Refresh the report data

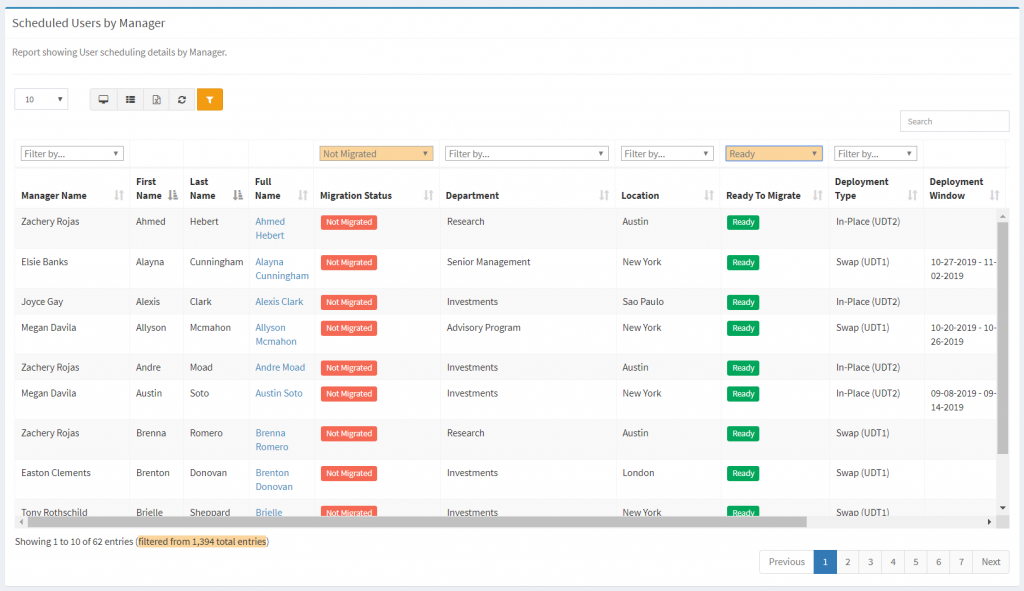pyautogui.click(x=181, y=99)
